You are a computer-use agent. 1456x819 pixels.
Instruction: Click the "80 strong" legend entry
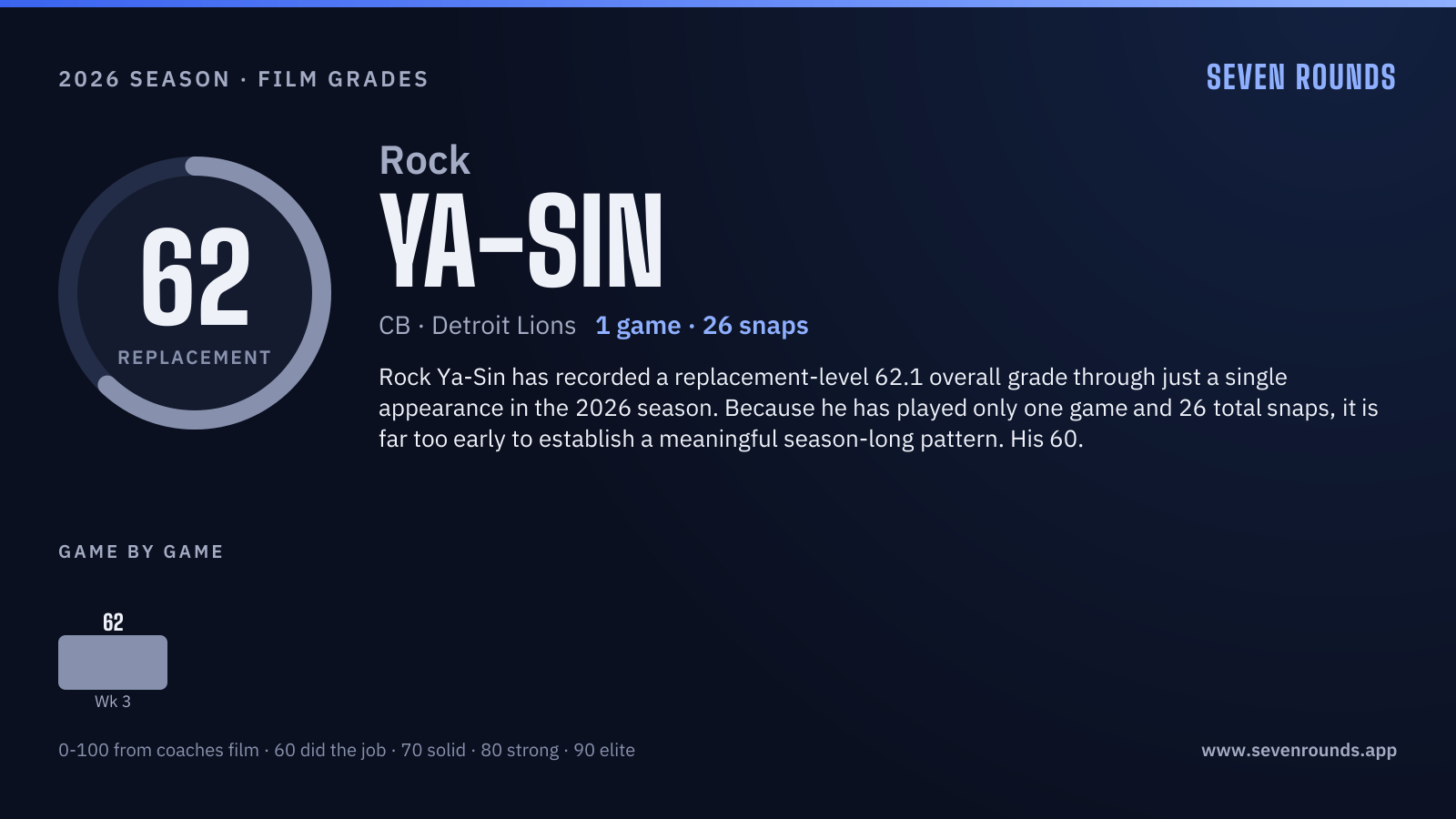pos(520,750)
